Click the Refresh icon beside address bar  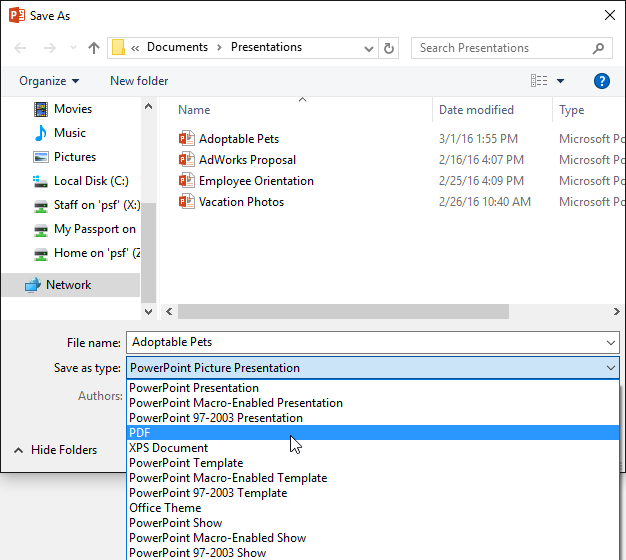coord(389,48)
